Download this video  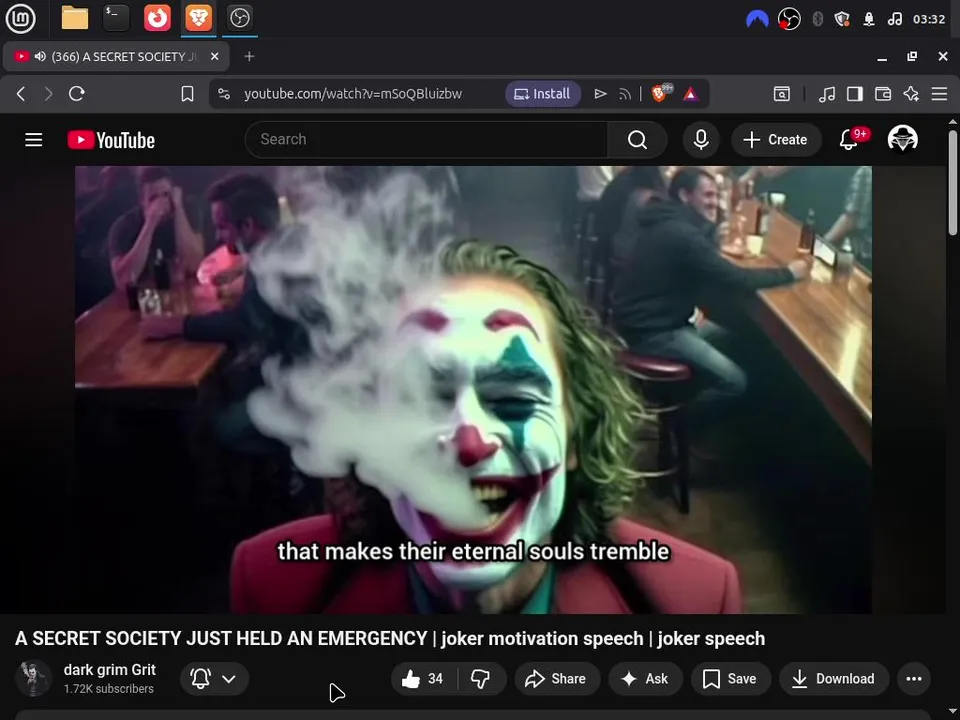(834, 678)
